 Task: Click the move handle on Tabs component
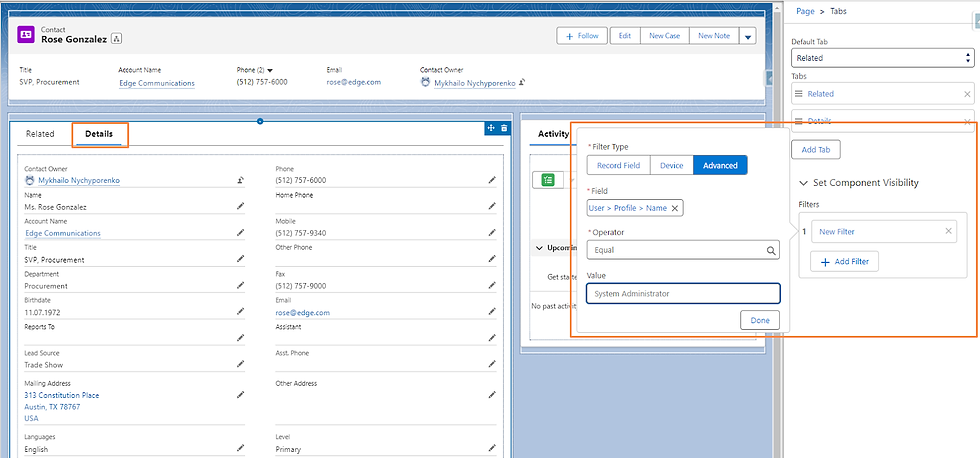[x=491, y=128]
